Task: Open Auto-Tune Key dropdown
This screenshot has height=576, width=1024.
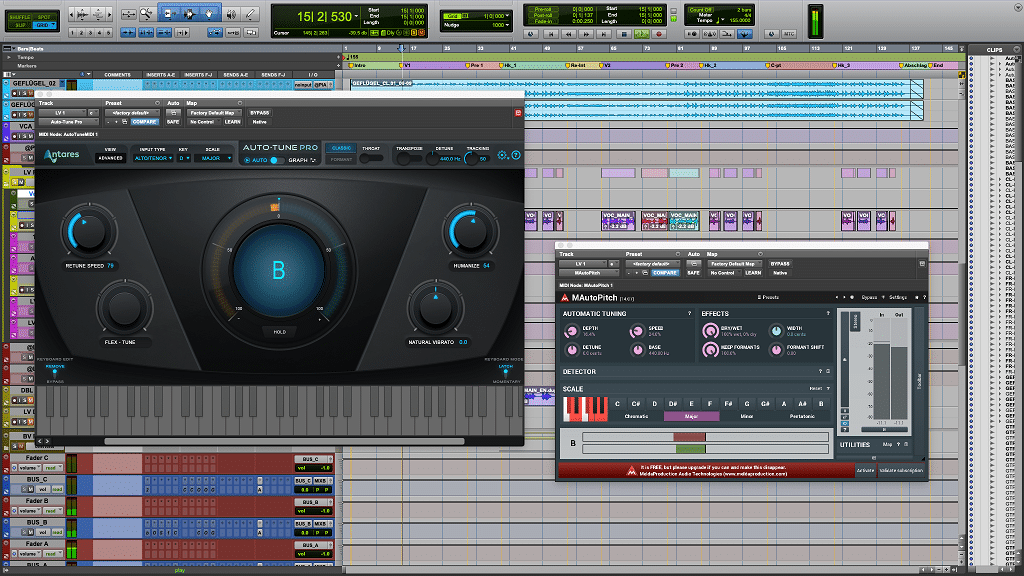Action: pos(184,158)
